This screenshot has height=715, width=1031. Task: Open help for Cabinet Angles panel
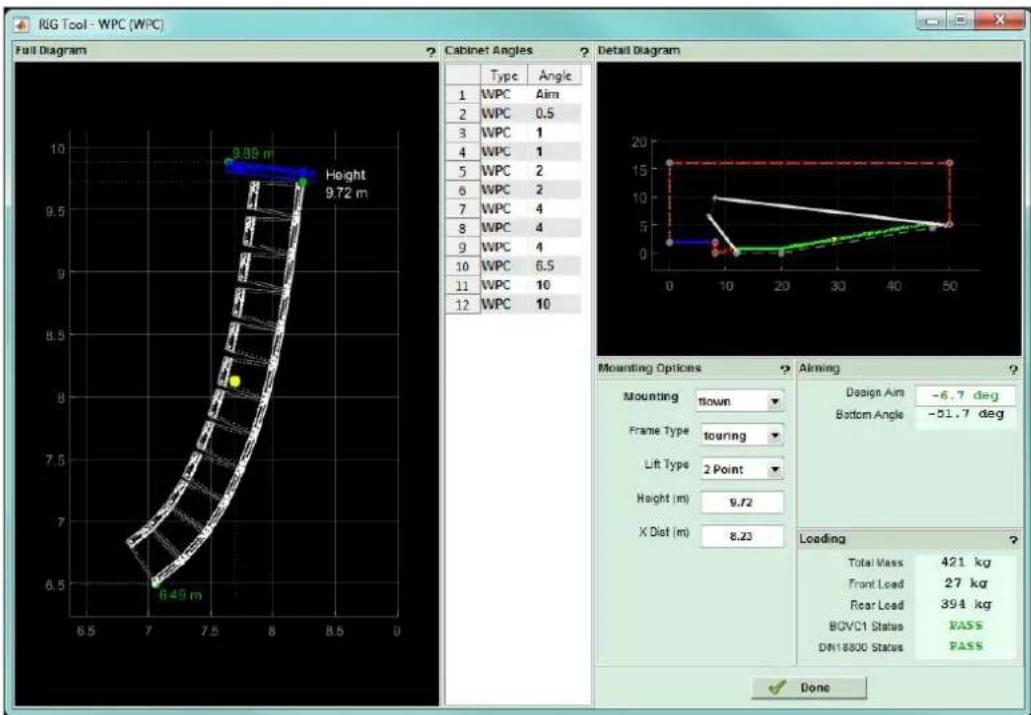[x=584, y=52]
